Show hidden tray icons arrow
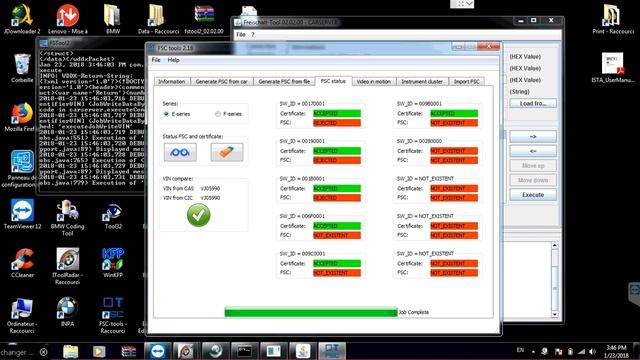640x360 pixels. click(533, 351)
